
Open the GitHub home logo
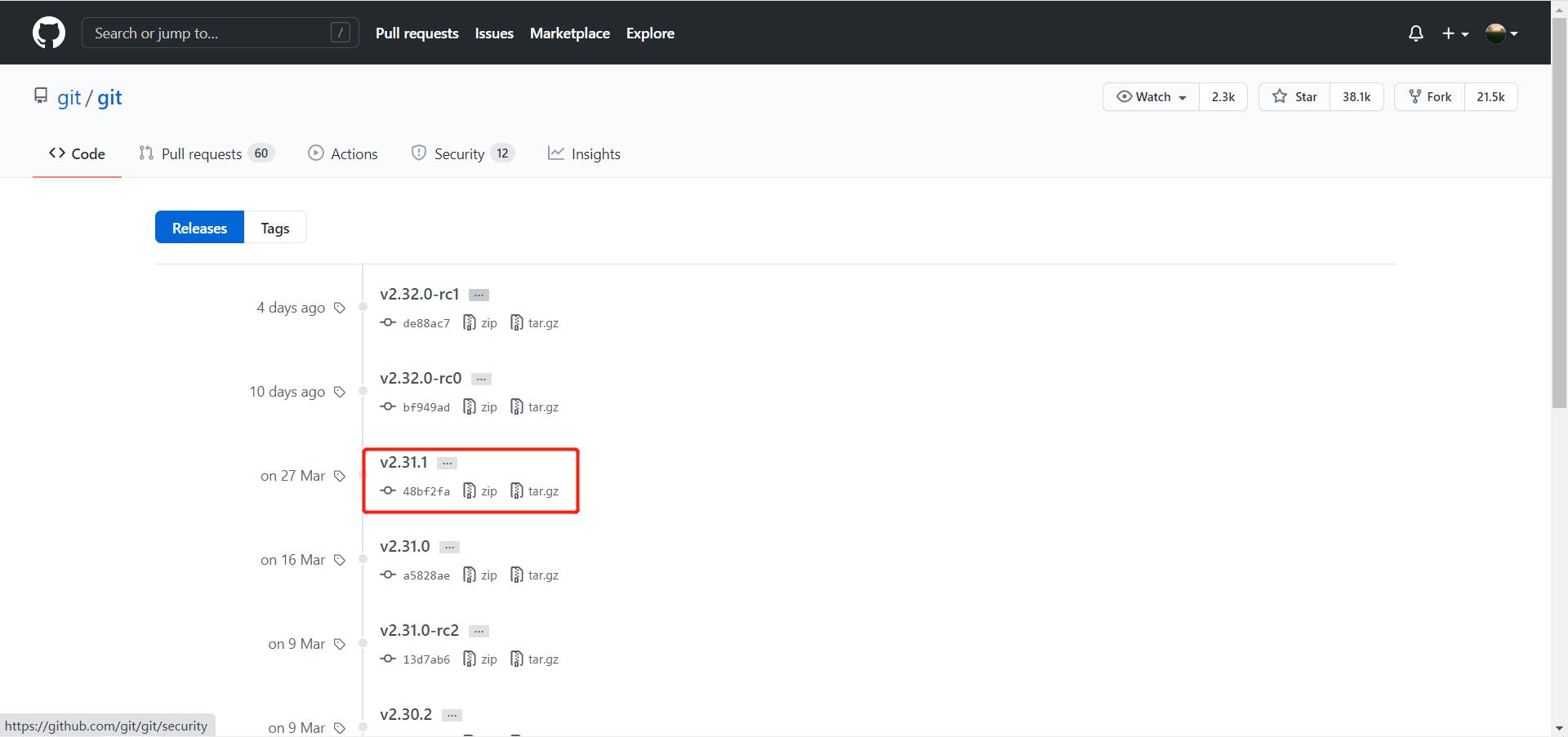coord(49,33)
